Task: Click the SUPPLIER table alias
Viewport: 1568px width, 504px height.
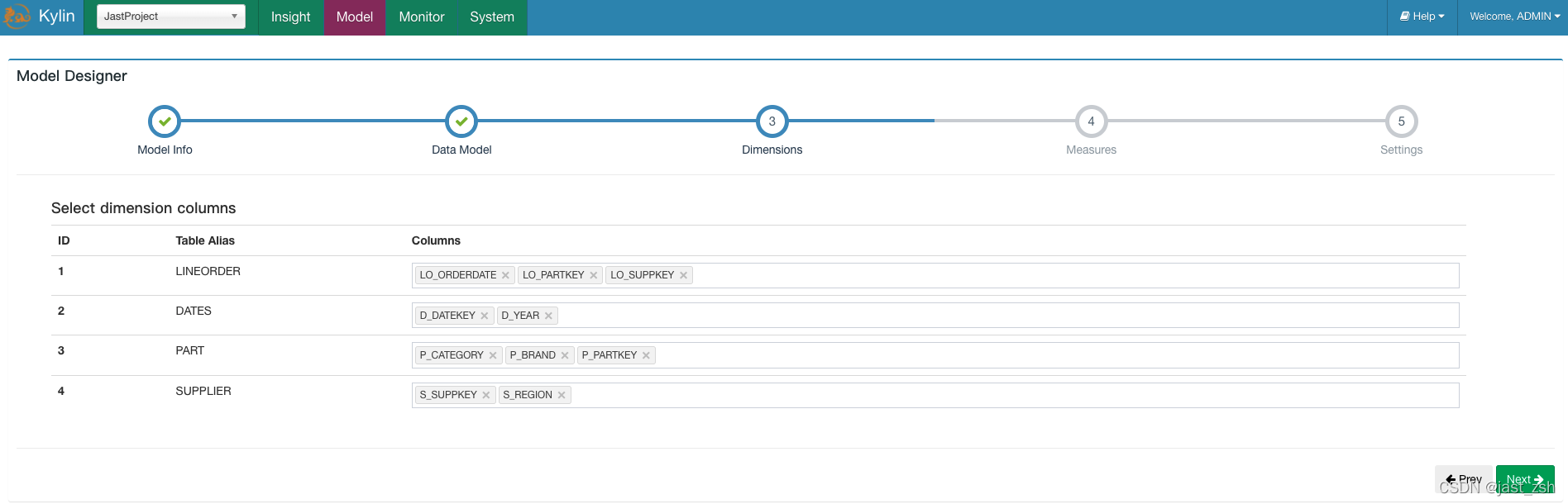Action: tap(203, 391)
